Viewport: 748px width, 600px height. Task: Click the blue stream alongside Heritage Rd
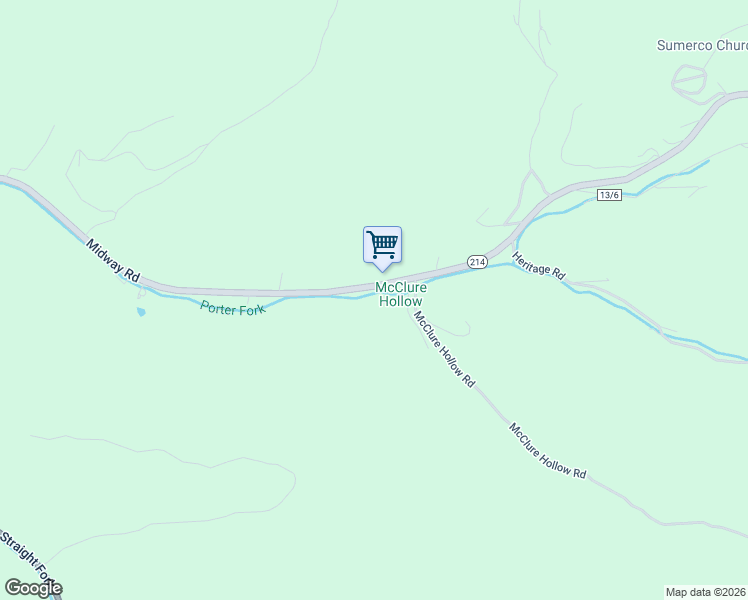click(x=620, y=308)
